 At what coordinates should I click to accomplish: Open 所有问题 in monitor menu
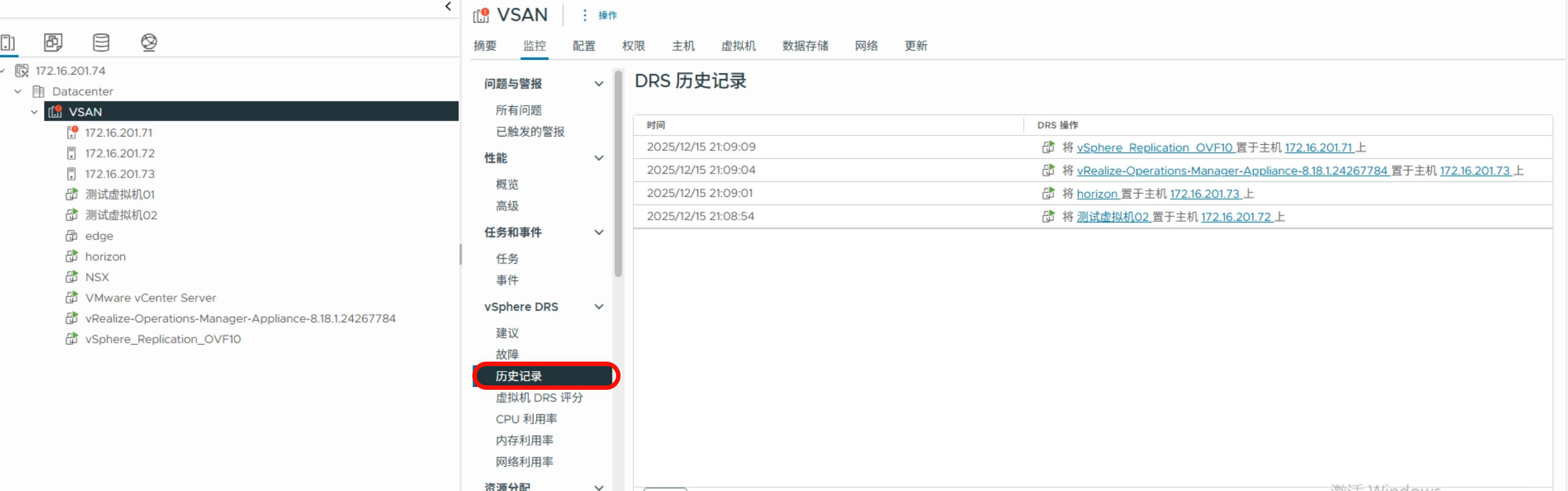point(518,110)
